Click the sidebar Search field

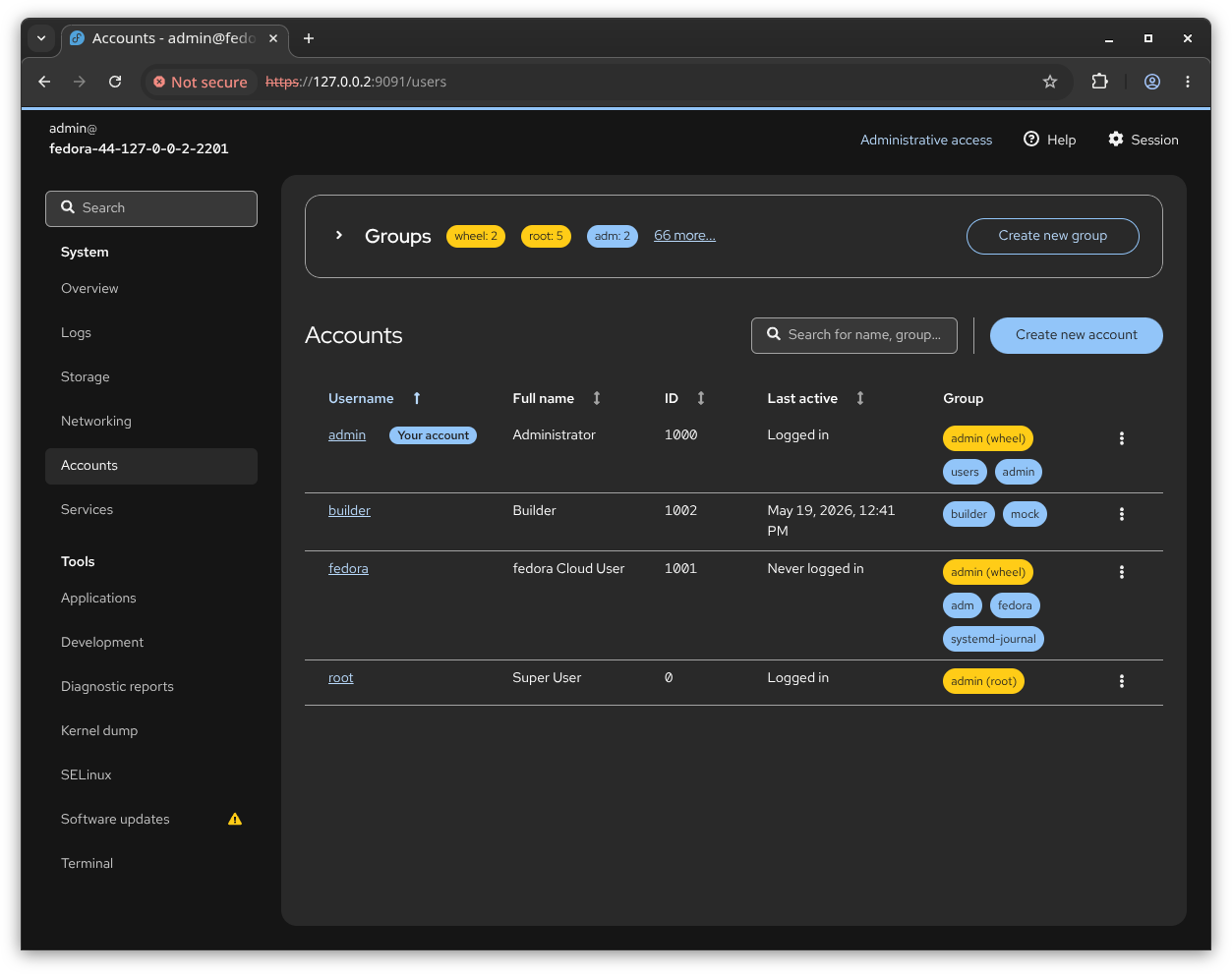click(x=151, y=208)
